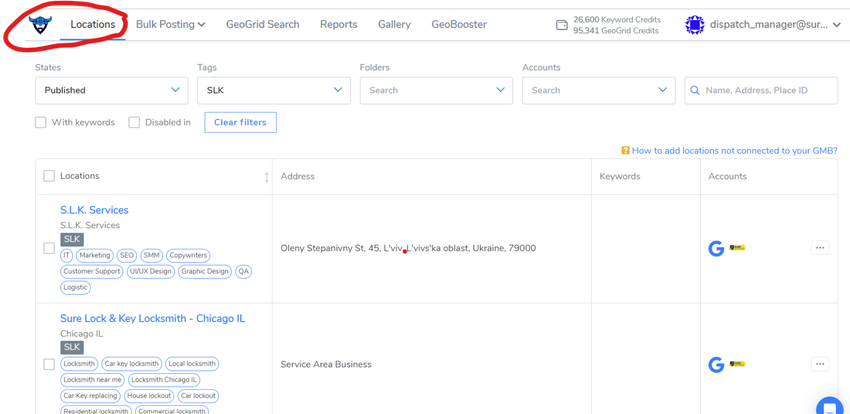Open the Folders search dropdown
This screenshot has height=414, width=850.
tap(436, 90)
